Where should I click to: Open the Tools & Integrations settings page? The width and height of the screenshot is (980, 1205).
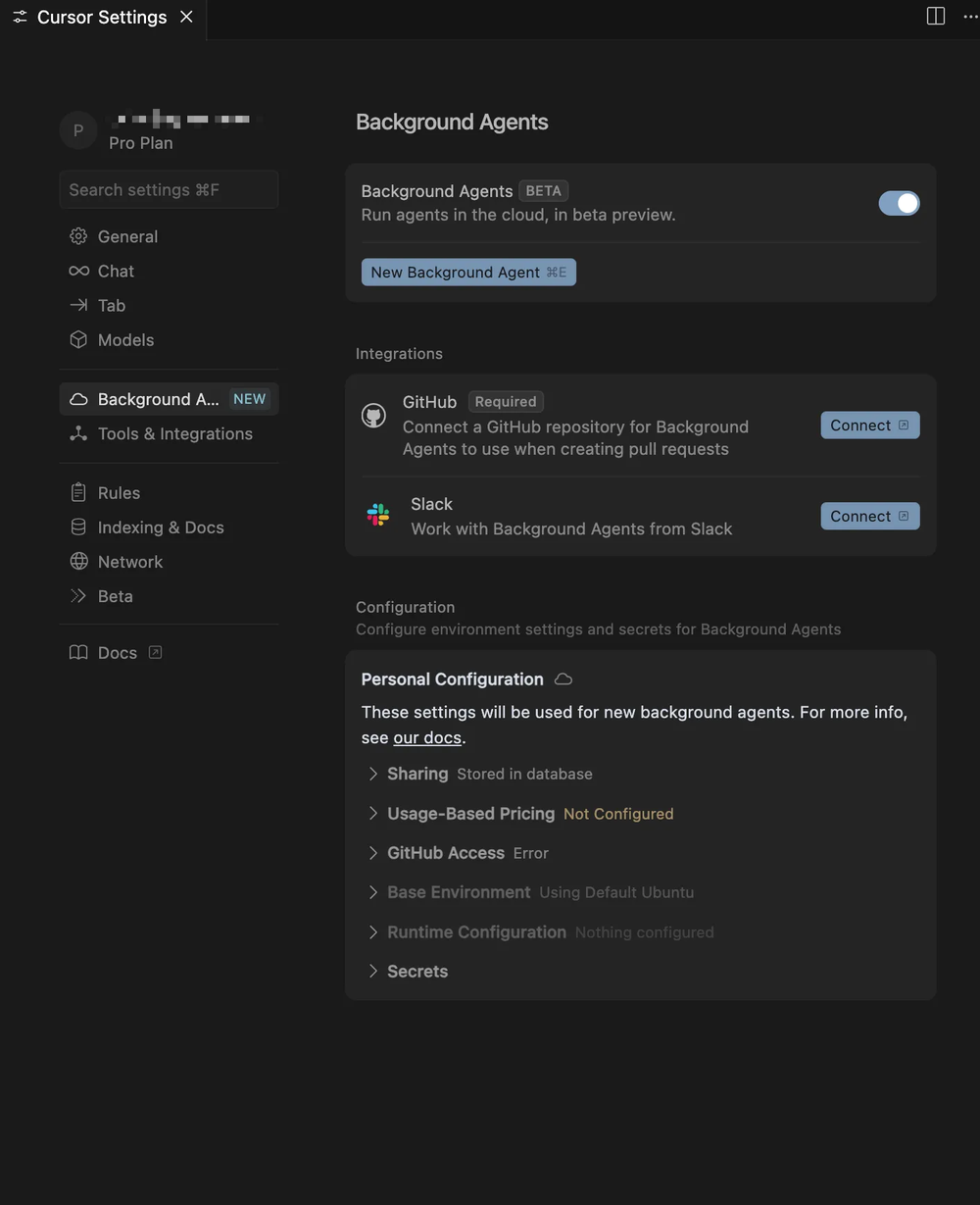coord(174,433)
